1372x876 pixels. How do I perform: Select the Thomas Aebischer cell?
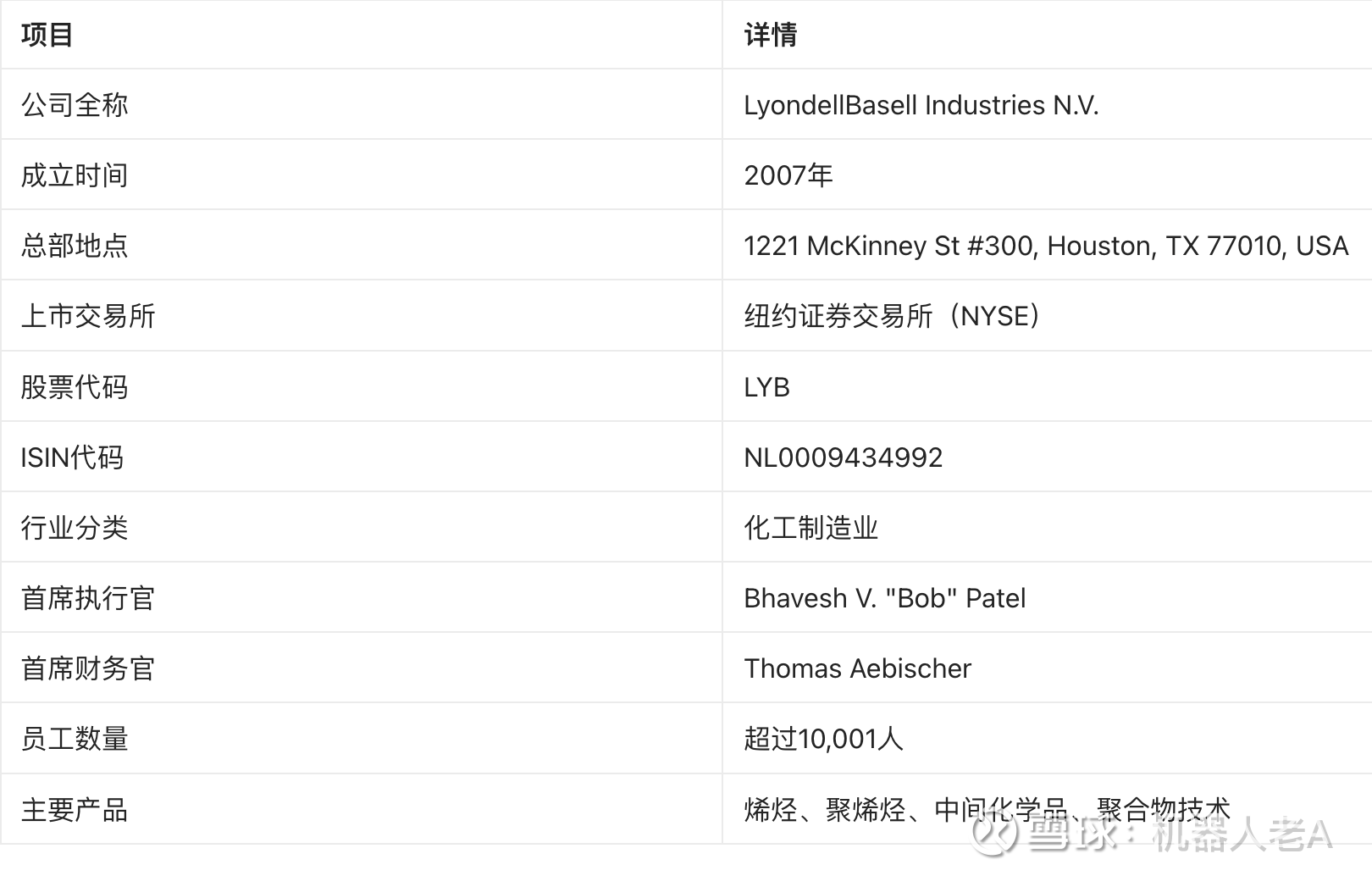[857, 668]
